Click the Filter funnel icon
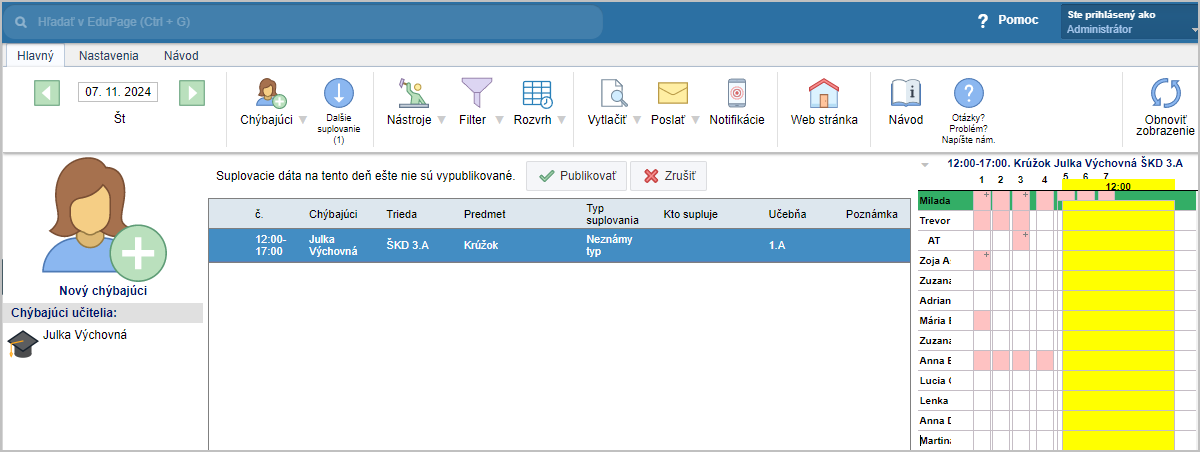Viewport: 1200px width, 452px height. (x=472, y=93)
